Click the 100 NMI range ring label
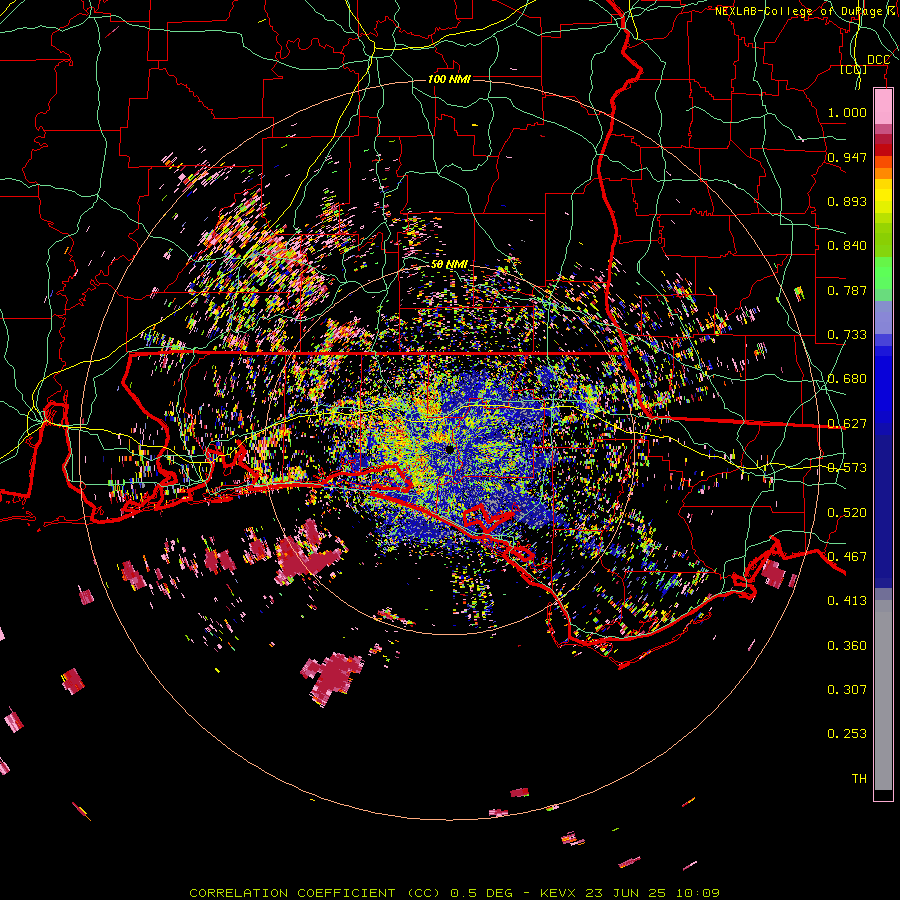The width and height of the screenshot is (900, 900). coord(449,79)
